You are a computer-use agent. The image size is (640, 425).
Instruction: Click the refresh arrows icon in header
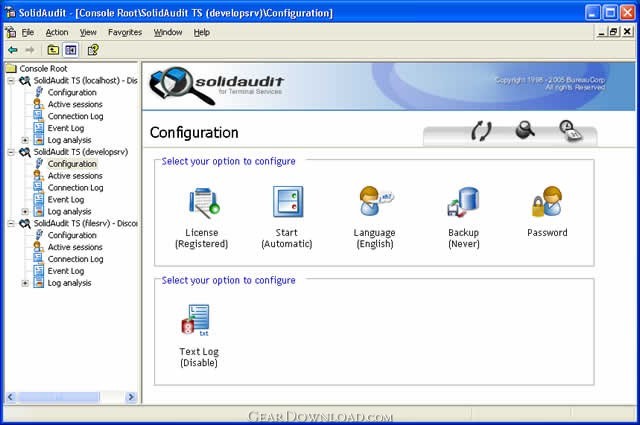[x=481, y=131]
